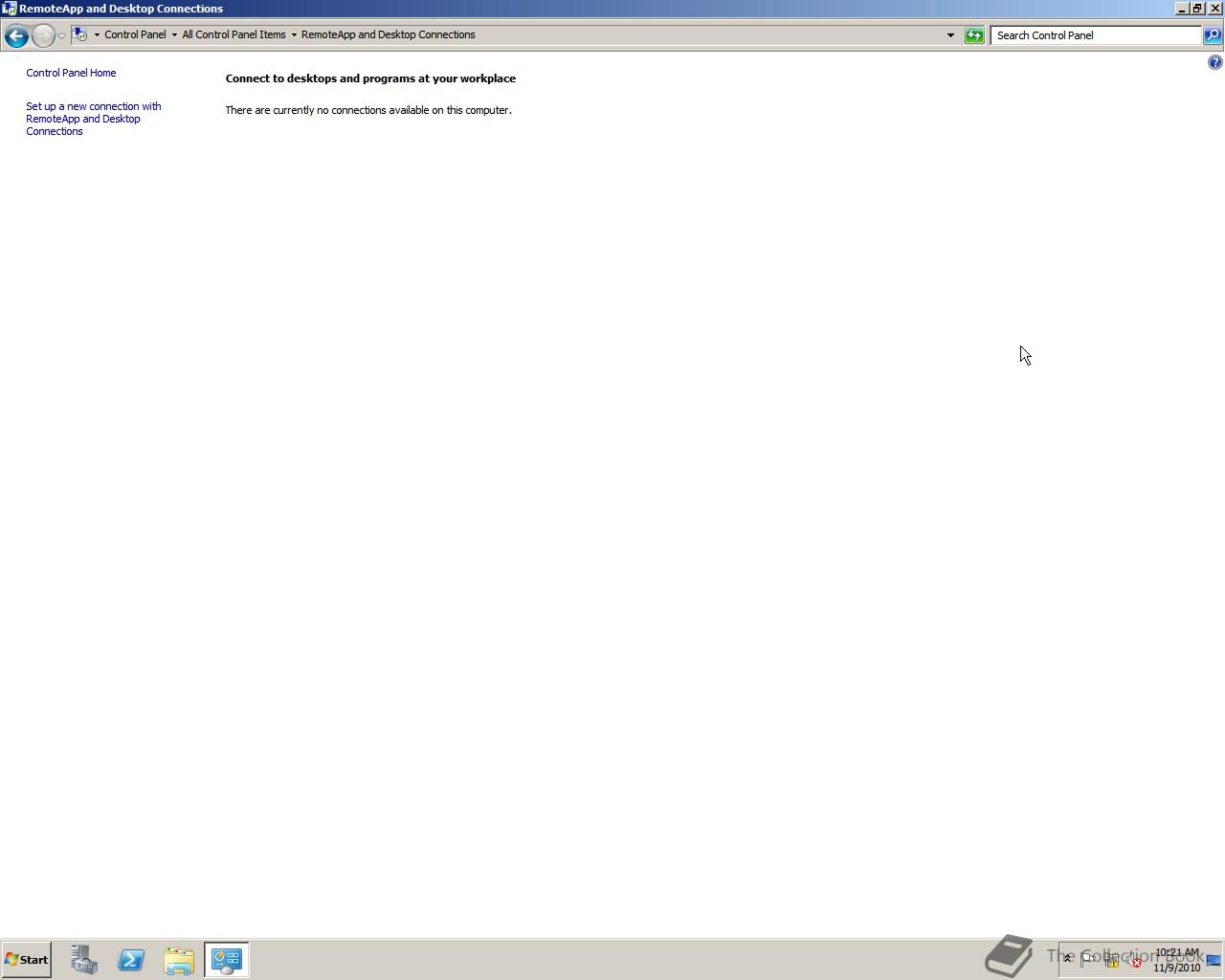This screenshot has height=980, width=1225.
Task: Set up a new RemoteApp connection link
Action: click(94, 119)
